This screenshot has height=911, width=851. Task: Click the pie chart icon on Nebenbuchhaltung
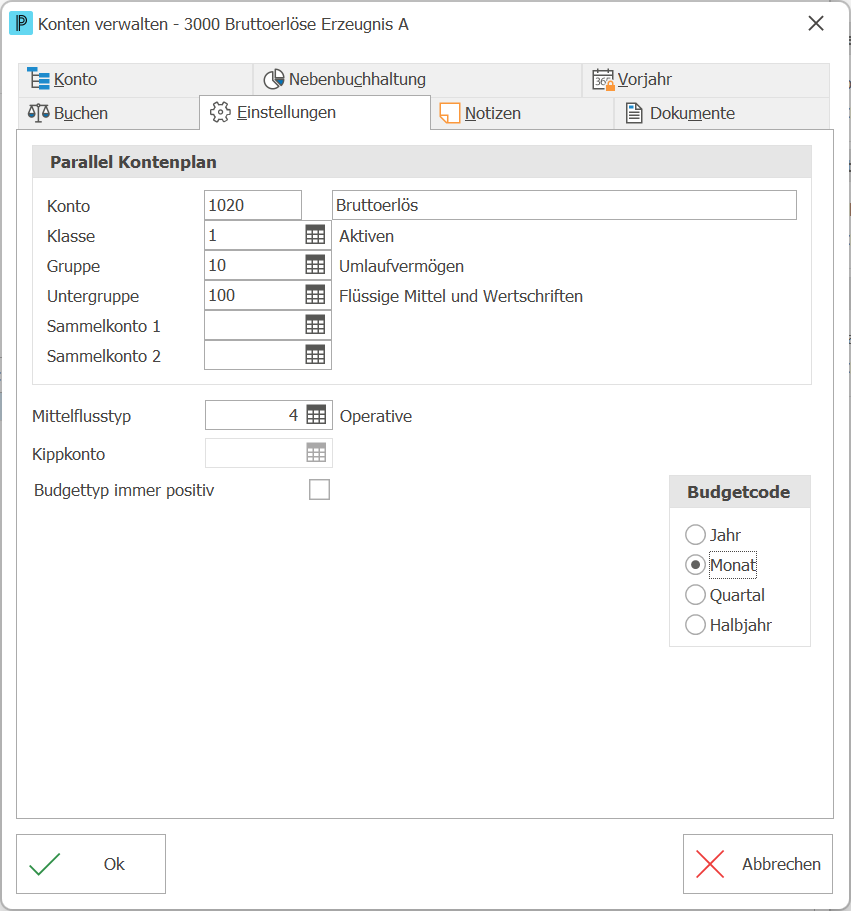pyautogui.click(x=274, y=80)
